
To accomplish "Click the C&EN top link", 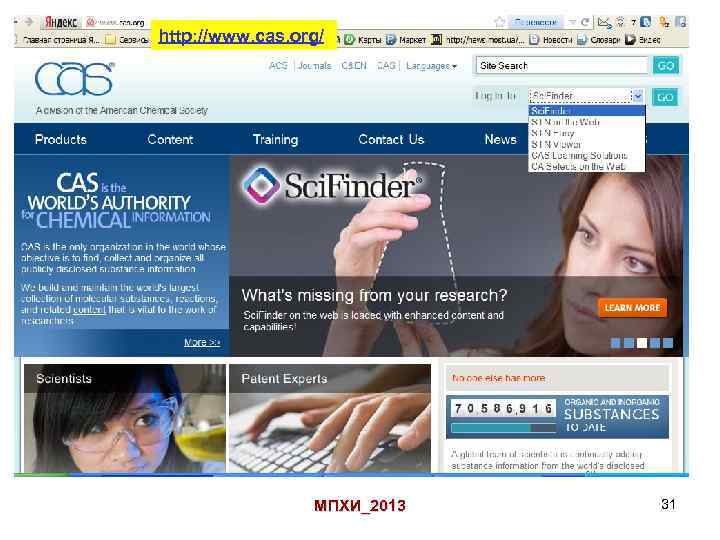I will point(354,66).
